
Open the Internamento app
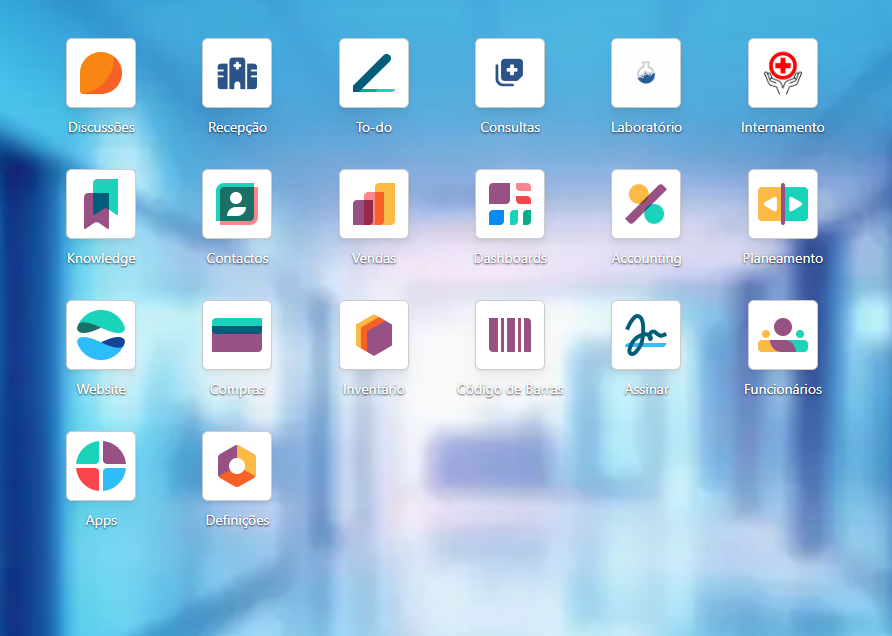tap(783, 73)
